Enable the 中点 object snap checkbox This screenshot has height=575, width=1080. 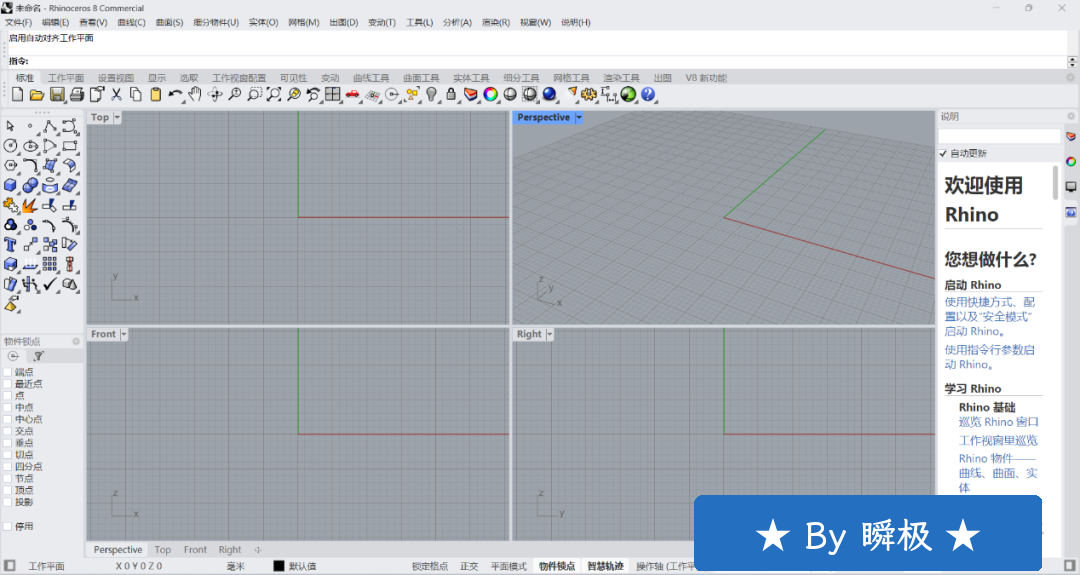click(x=8, y=408)
